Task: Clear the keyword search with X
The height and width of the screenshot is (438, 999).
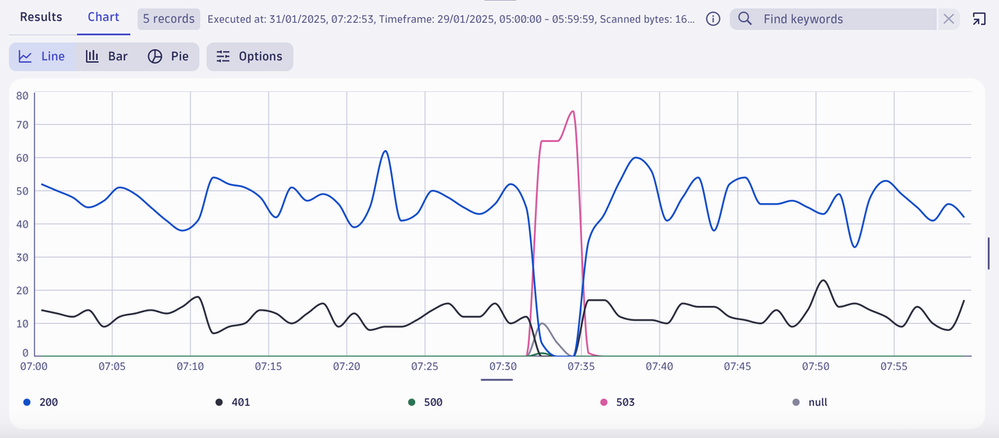Action: point(949,19)
